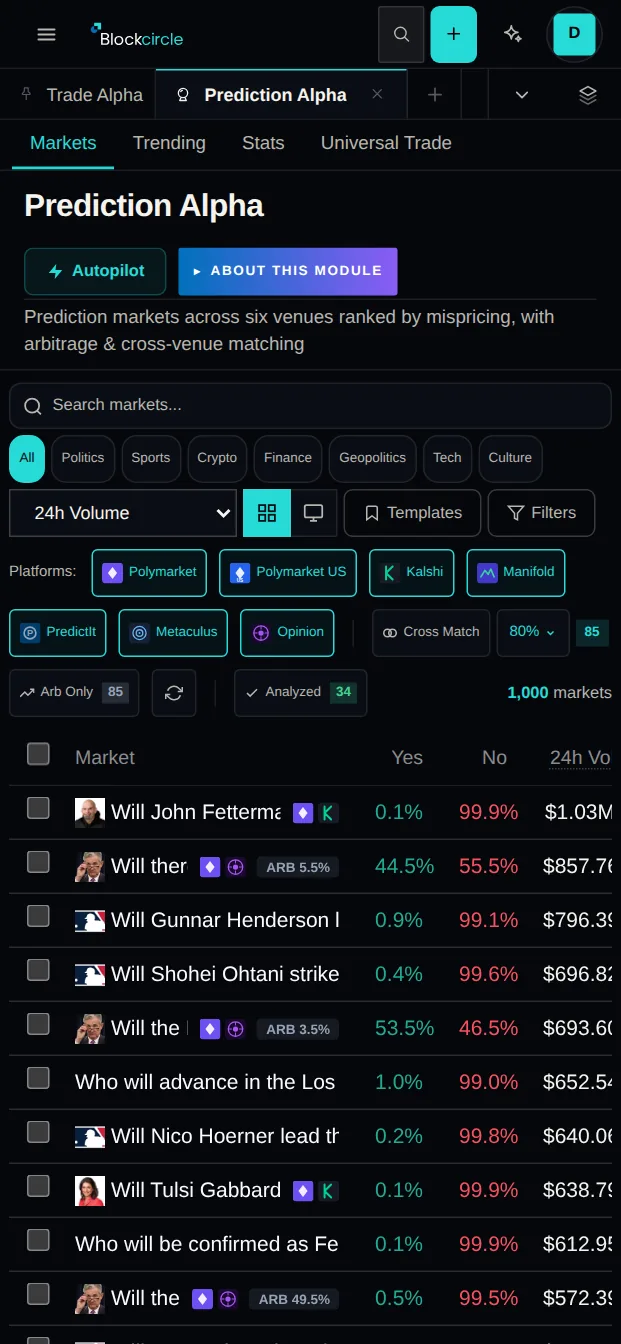The height and width of the screenshot is (1344, 621).
Task: Open the hamburger menu
Action: (x=46, y=34)
